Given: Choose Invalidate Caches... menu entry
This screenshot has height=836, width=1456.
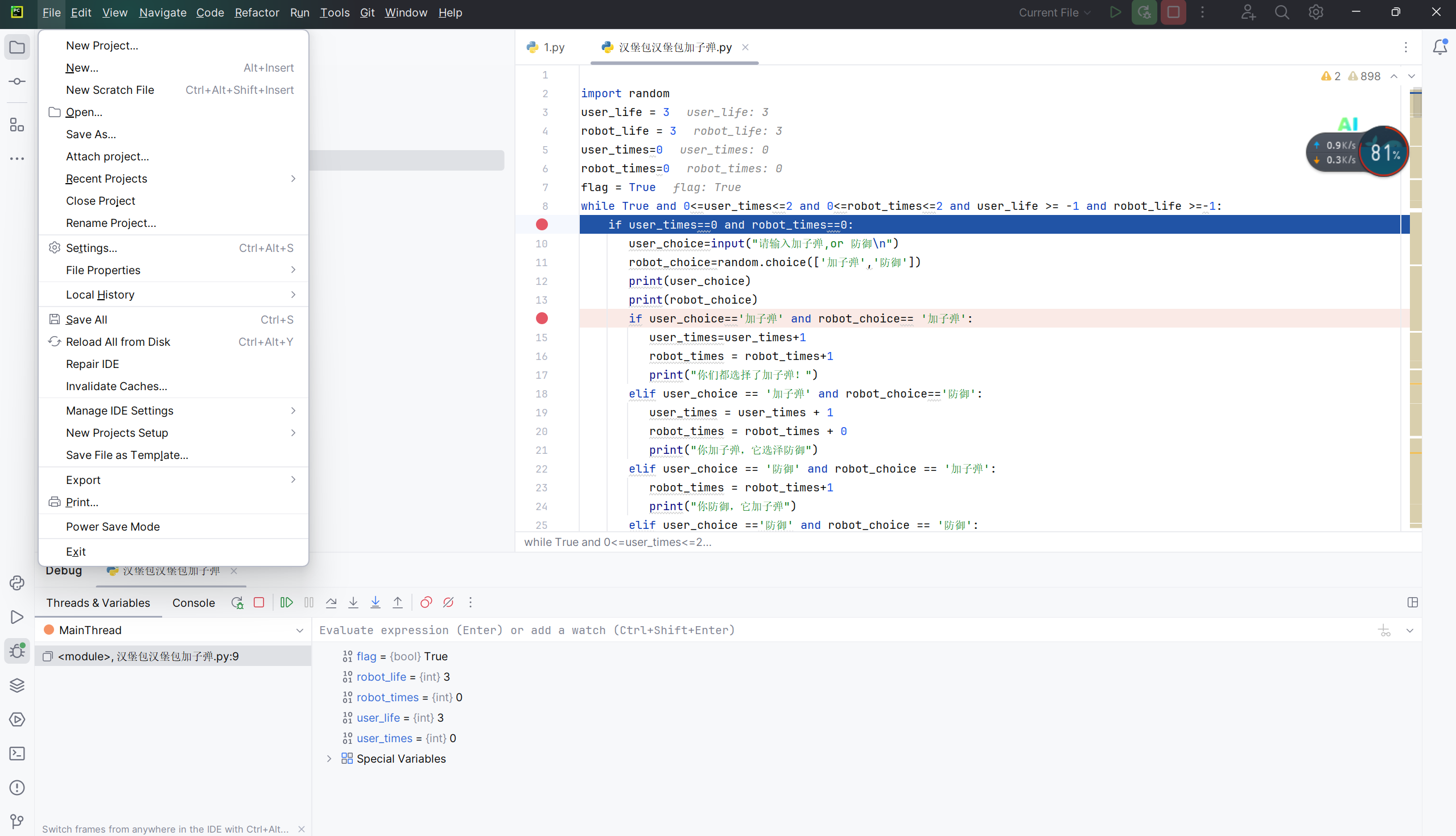Looking at the screenshot, I should tap(174, 386).
